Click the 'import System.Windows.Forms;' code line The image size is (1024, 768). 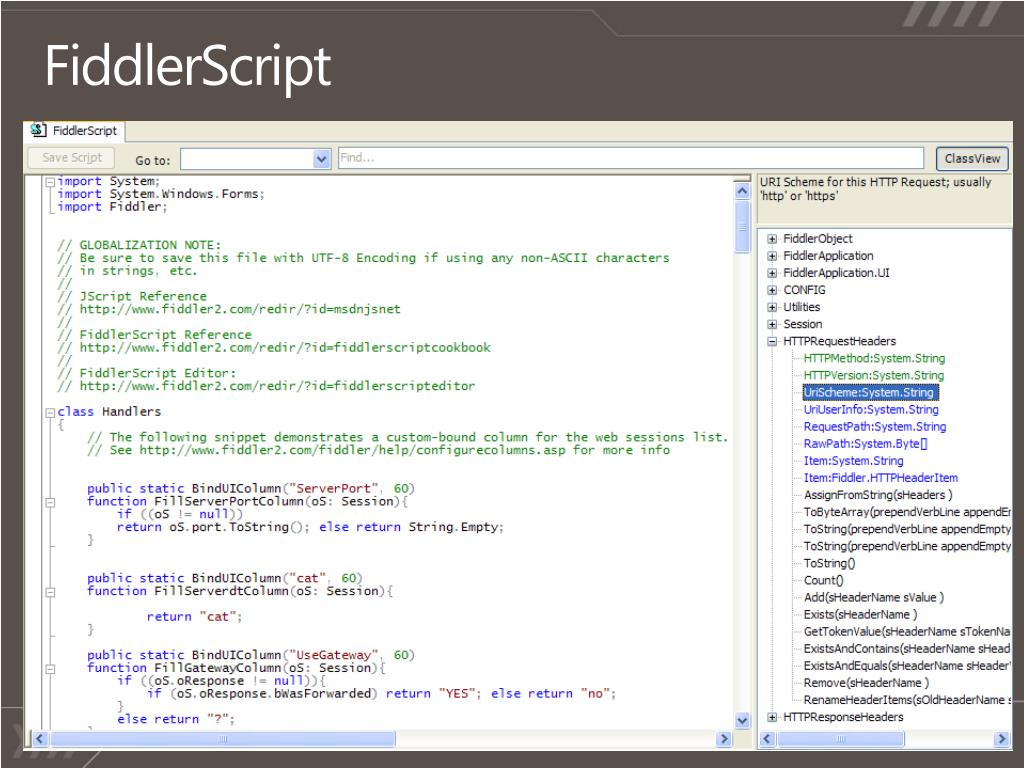click(x=161, y=194)
